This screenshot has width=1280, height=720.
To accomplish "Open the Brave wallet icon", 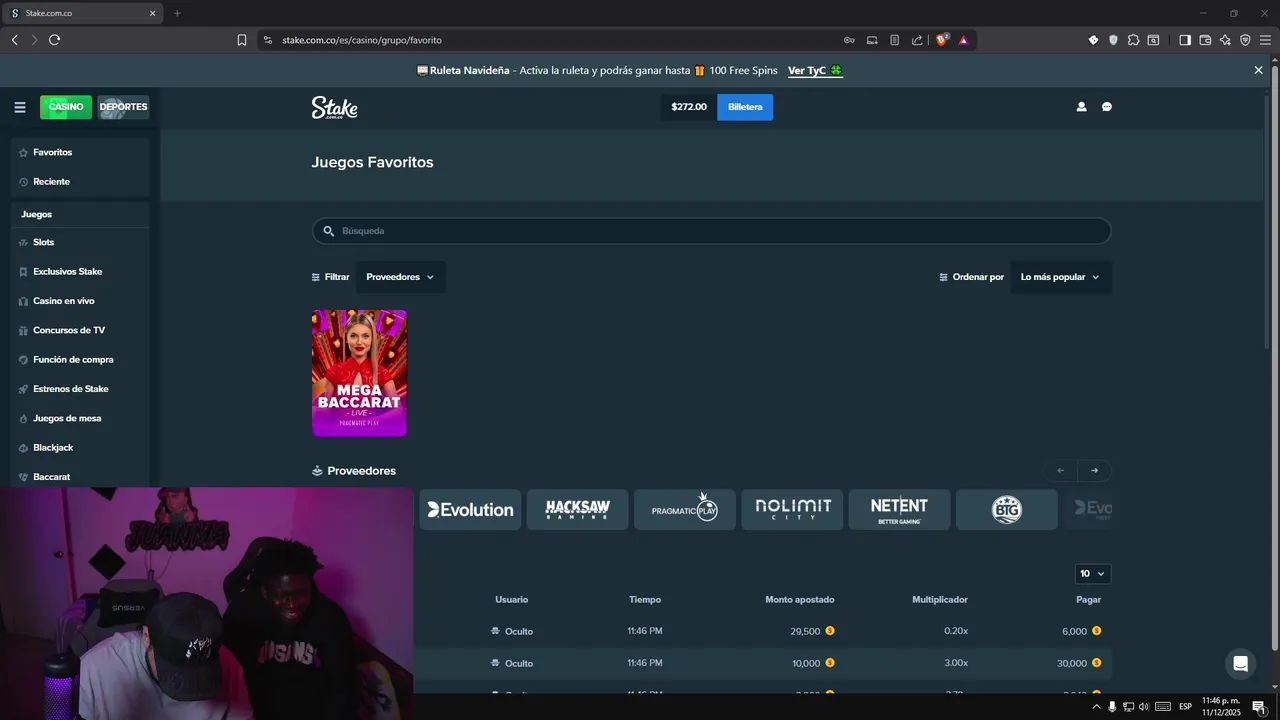I will coord(1205,40).
